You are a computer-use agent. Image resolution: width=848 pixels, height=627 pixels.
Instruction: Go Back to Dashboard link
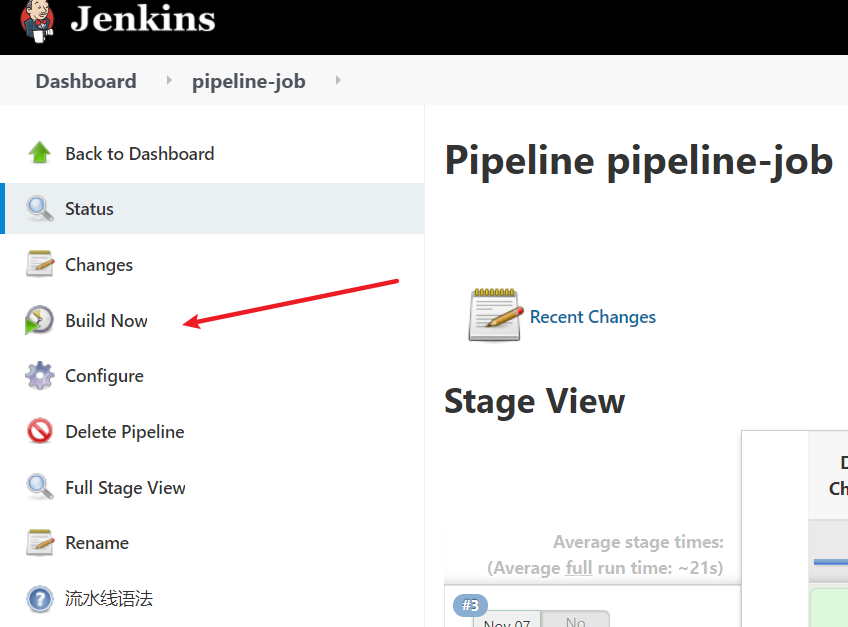tap(140, 154)
